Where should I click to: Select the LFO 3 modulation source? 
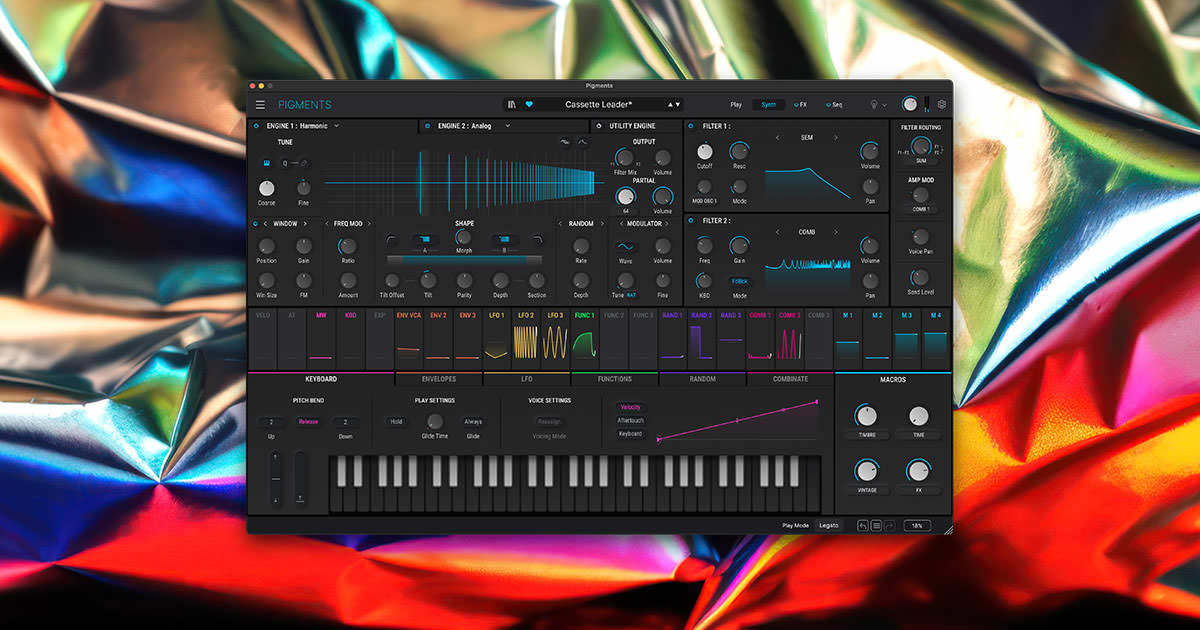coord(555,339)
